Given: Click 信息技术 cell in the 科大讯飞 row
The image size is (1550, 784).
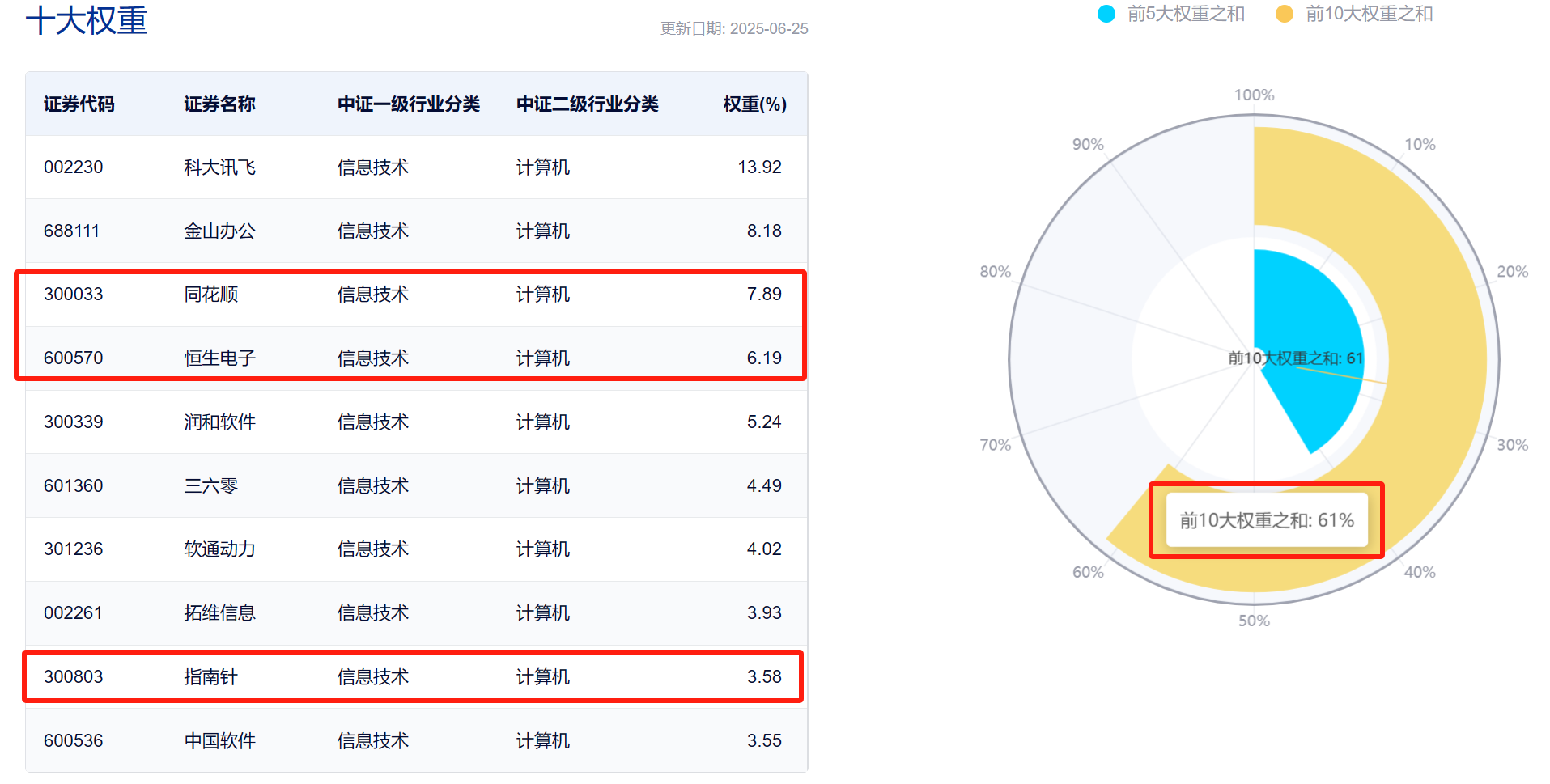Looking at the screenshot, I should pyautogui.click(x=373, y=167).
